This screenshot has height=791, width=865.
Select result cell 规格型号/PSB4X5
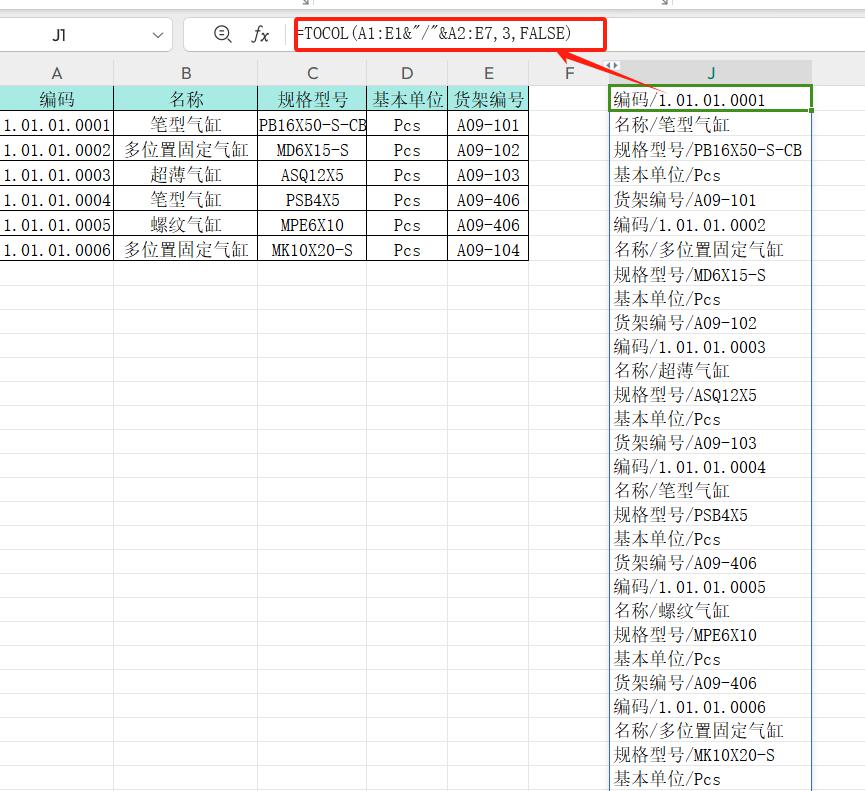pos(711,515)
